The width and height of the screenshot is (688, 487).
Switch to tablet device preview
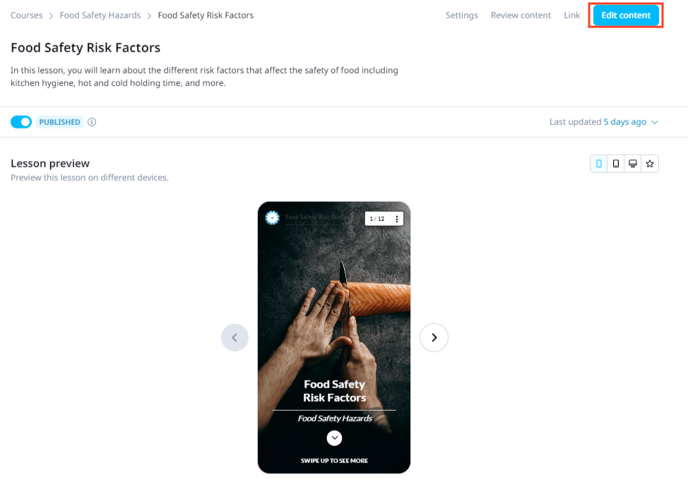point(616,164)
